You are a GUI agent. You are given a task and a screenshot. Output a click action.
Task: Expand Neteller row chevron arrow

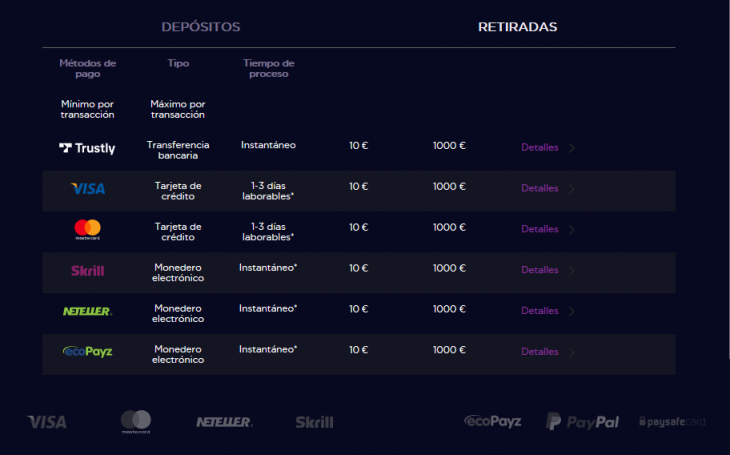tap(572, 311)
